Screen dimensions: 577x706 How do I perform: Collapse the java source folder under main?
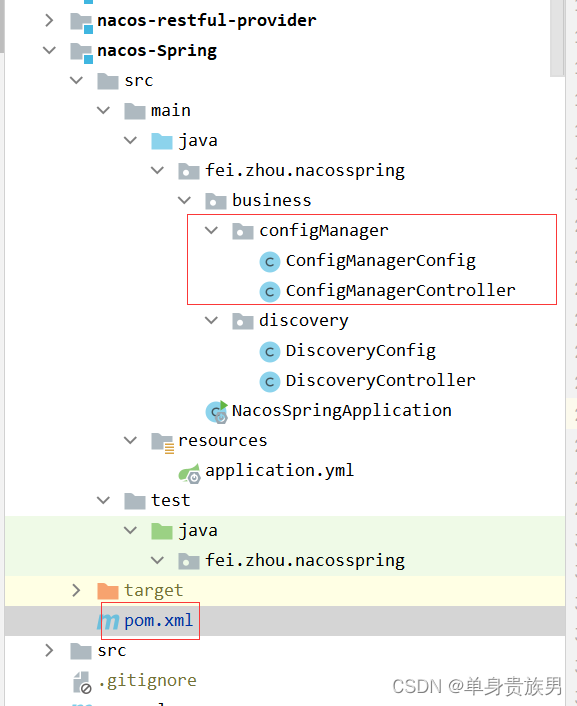pyautogui.click(x=131, y=140)
